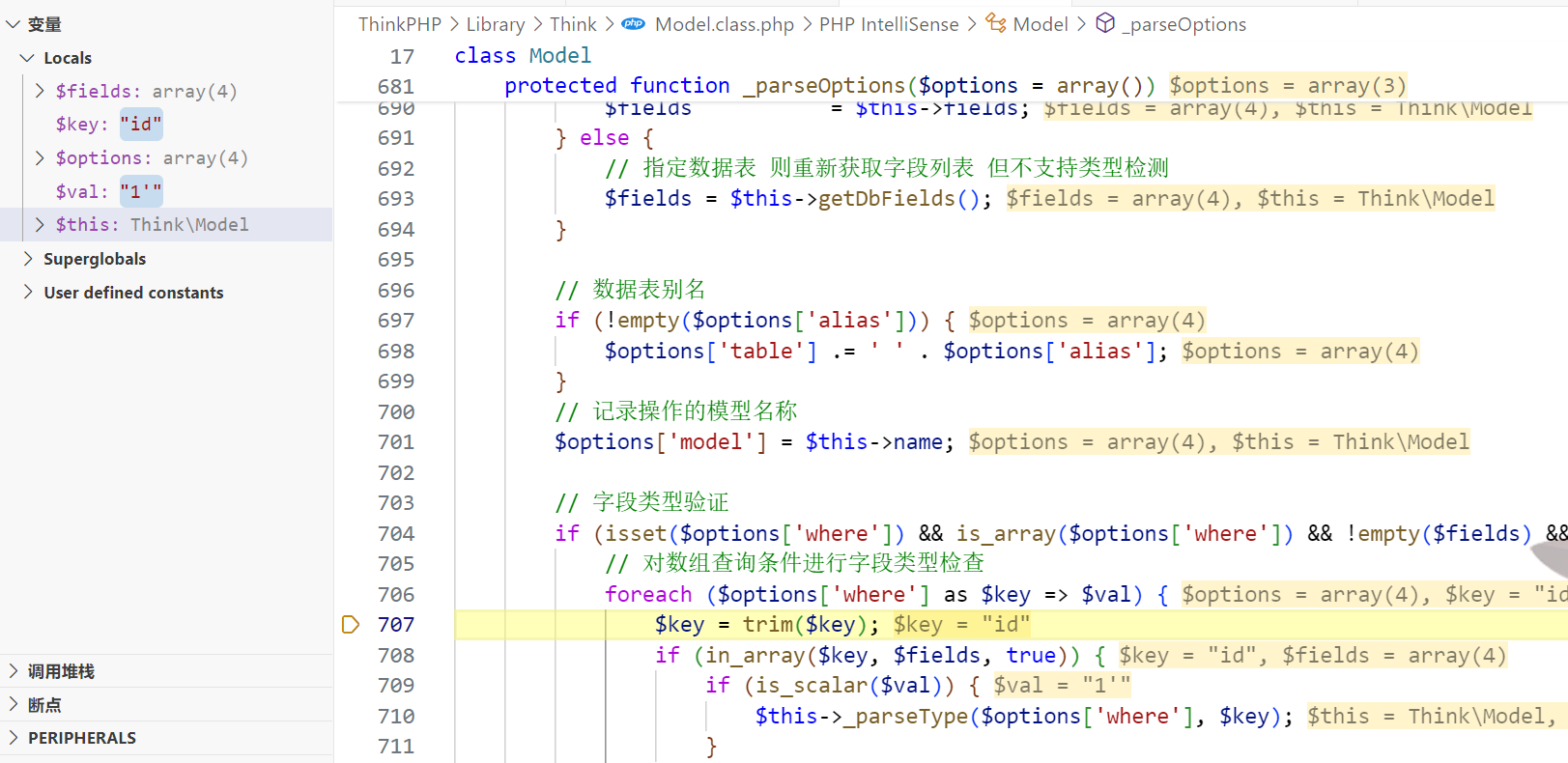The height and width of the screenshot is (763, 1568).
Task: Click the PHP file icon in breadcrumb
Action: tap(633, 24)
